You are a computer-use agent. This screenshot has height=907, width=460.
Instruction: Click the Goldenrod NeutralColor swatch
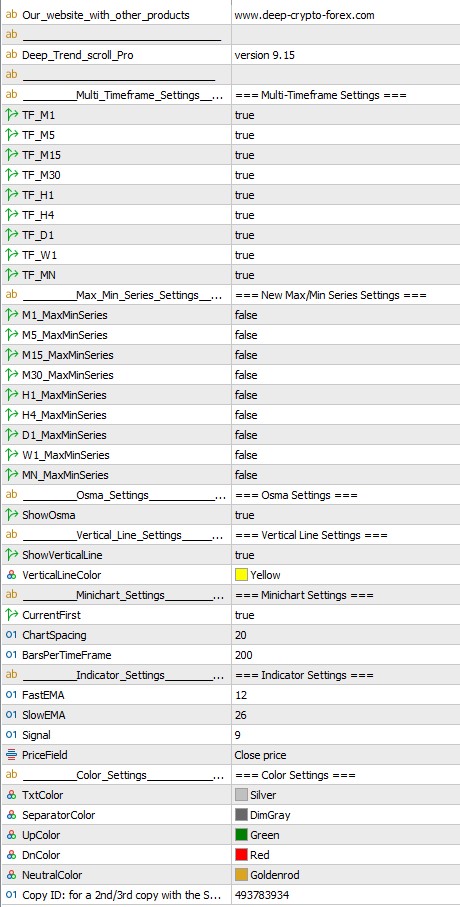(241, 875)
